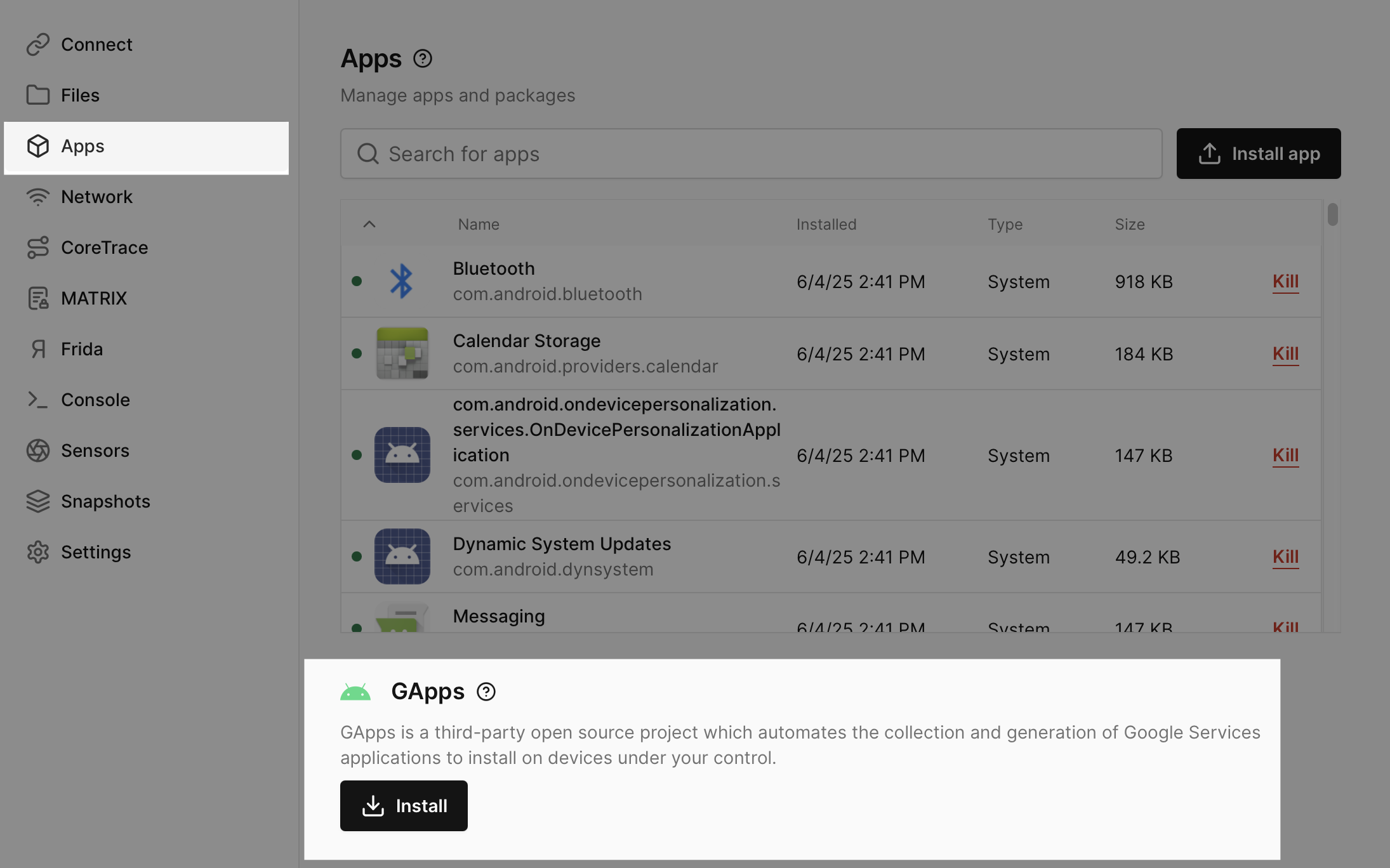Select the Messaging app name
1390x868 pixels.
(499, 616)
